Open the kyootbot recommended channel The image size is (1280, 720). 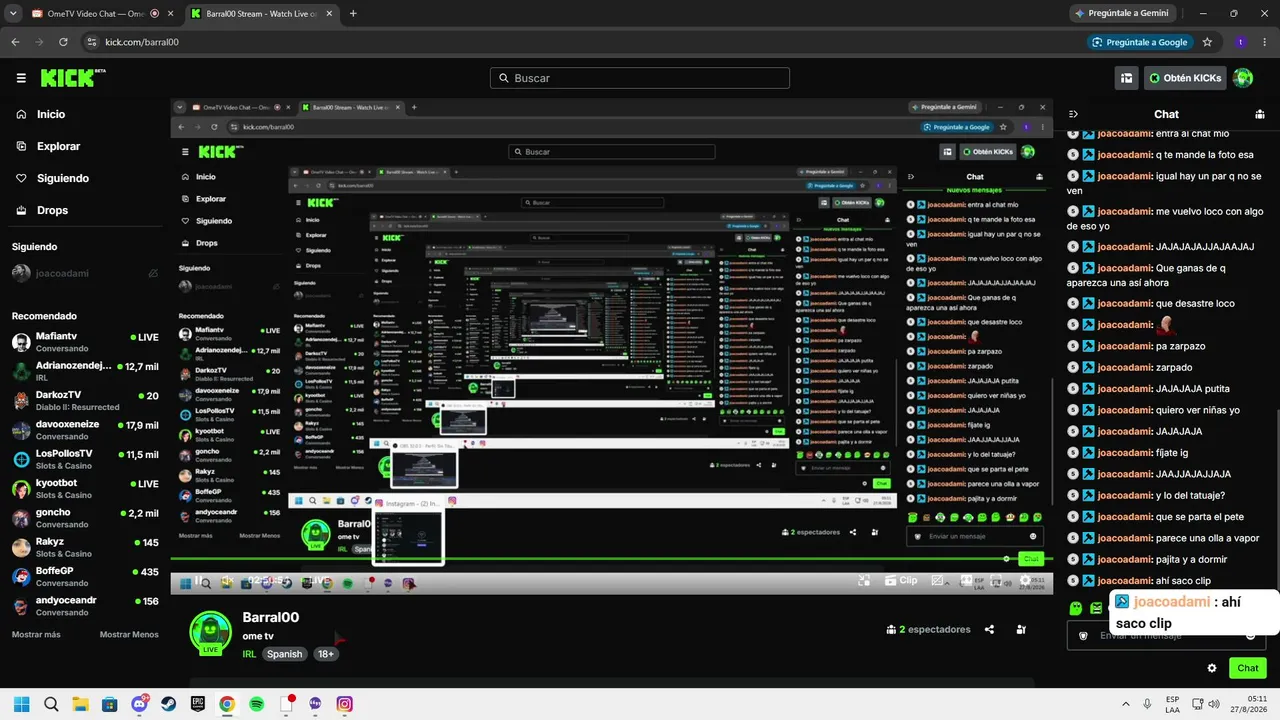(85, 488)
